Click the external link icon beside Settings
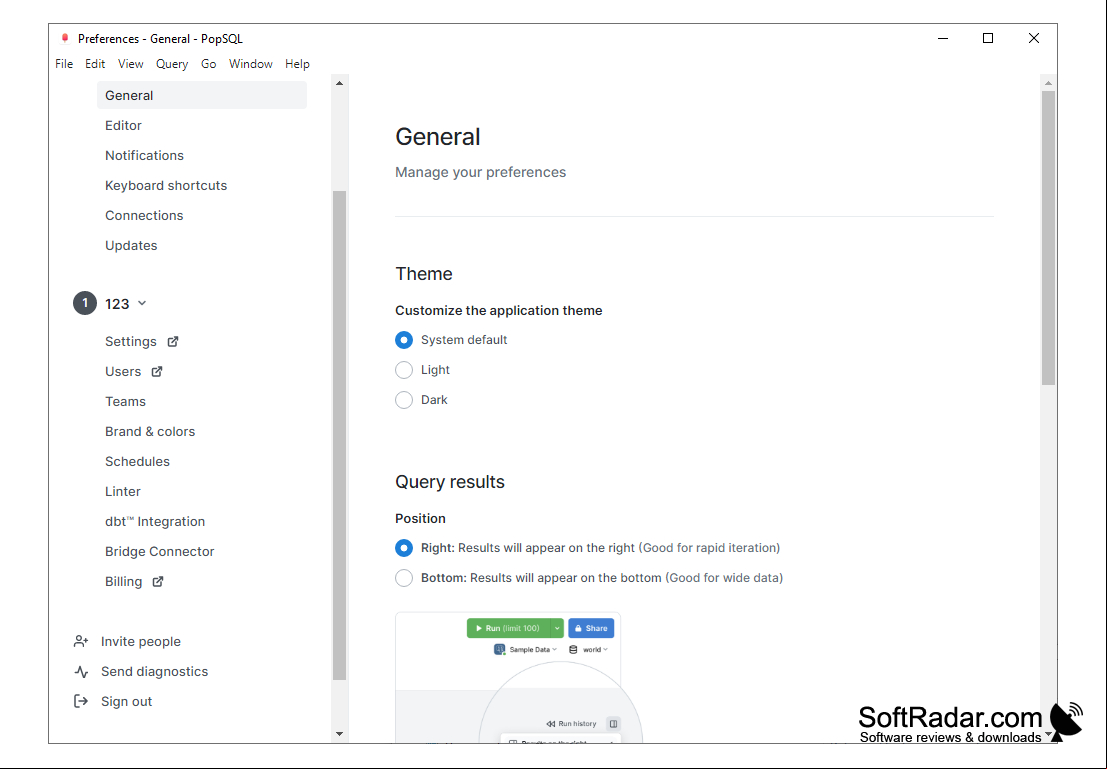This screenshot has height=769, width=1107. click(173, 342)
